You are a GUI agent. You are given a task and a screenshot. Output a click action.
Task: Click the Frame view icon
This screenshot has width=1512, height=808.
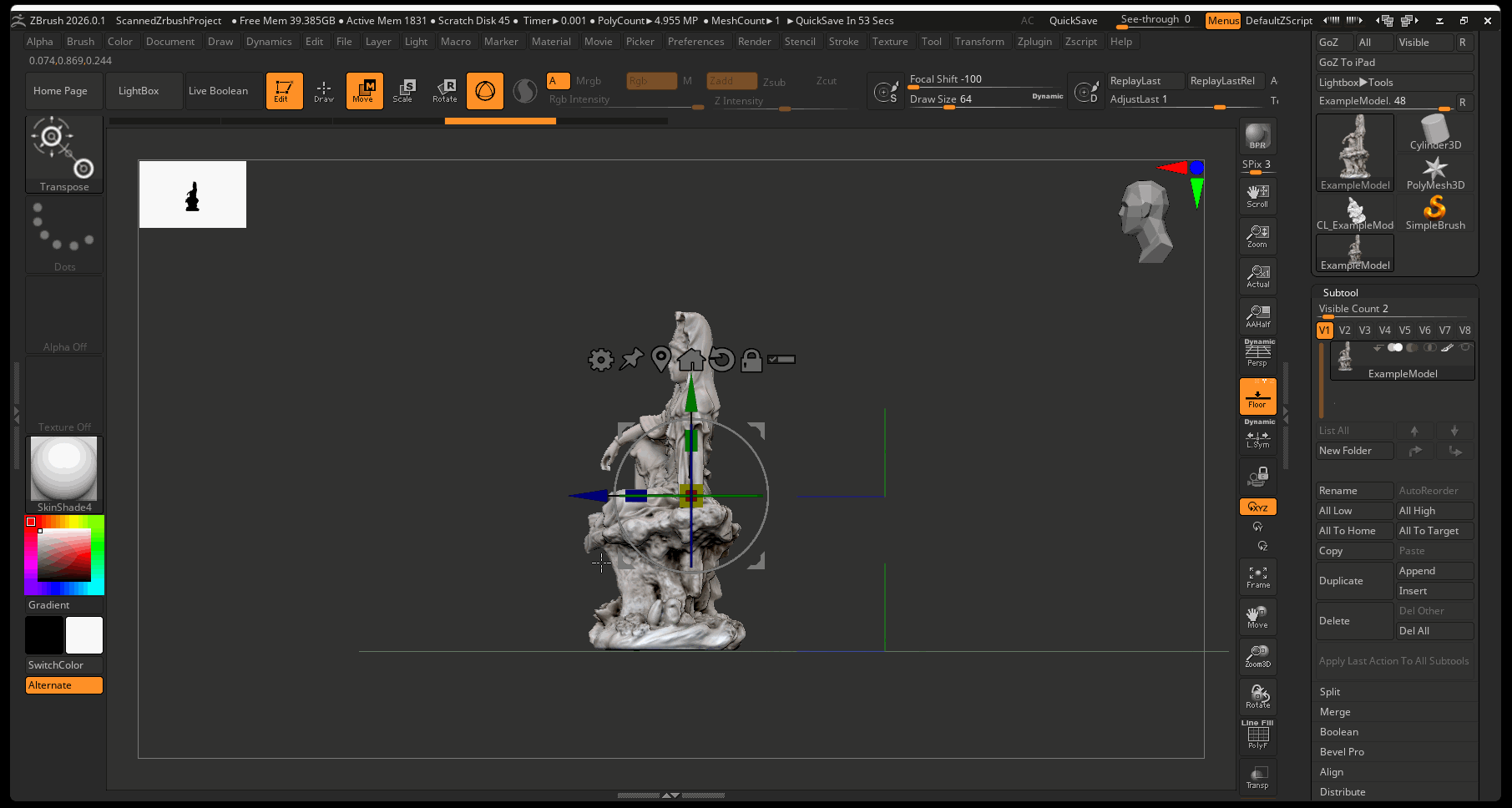tap(1257, 577)
